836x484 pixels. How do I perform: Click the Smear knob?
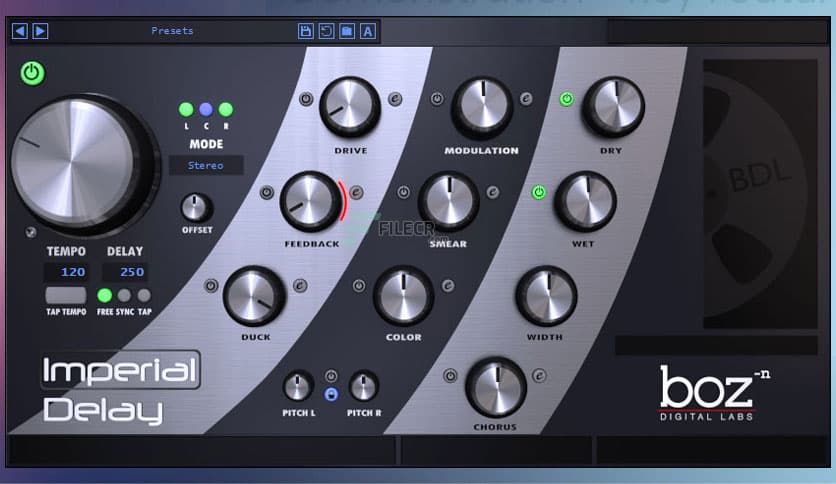click(x=448, y=201)
